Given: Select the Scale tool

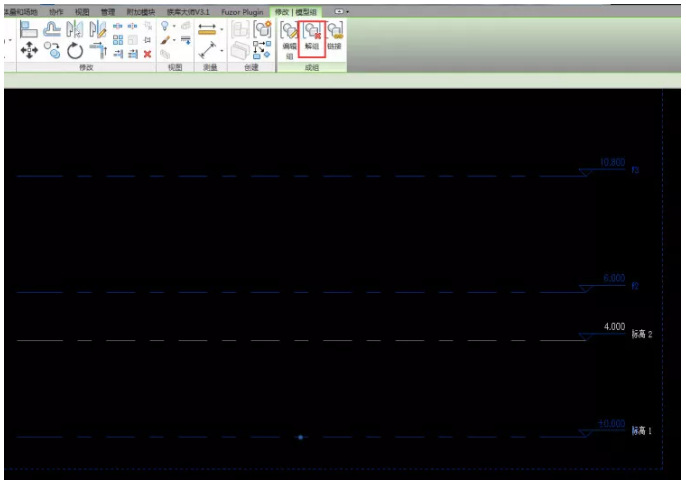Looking at the screenshot, I should pos(133,40).
